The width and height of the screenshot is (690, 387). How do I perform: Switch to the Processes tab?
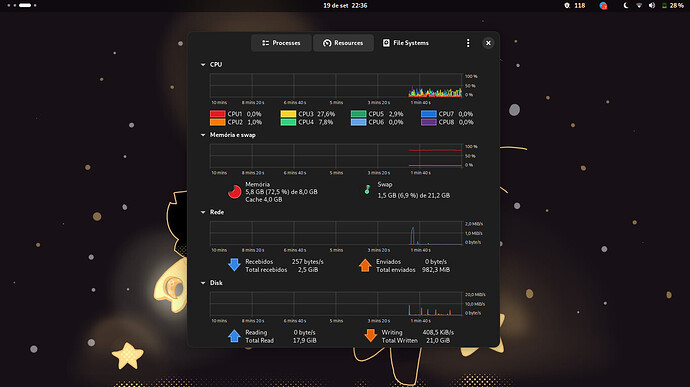click(x=281, y=43)
